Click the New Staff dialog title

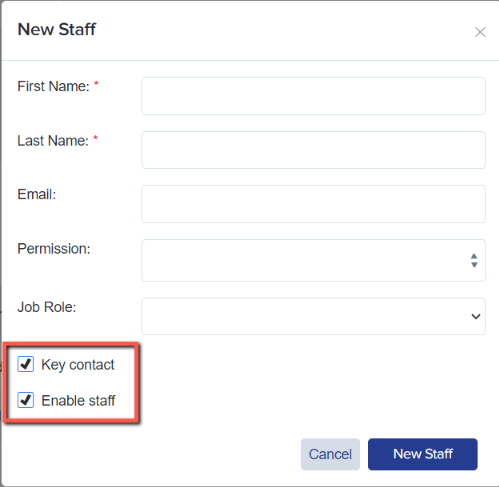coord(57,29)
